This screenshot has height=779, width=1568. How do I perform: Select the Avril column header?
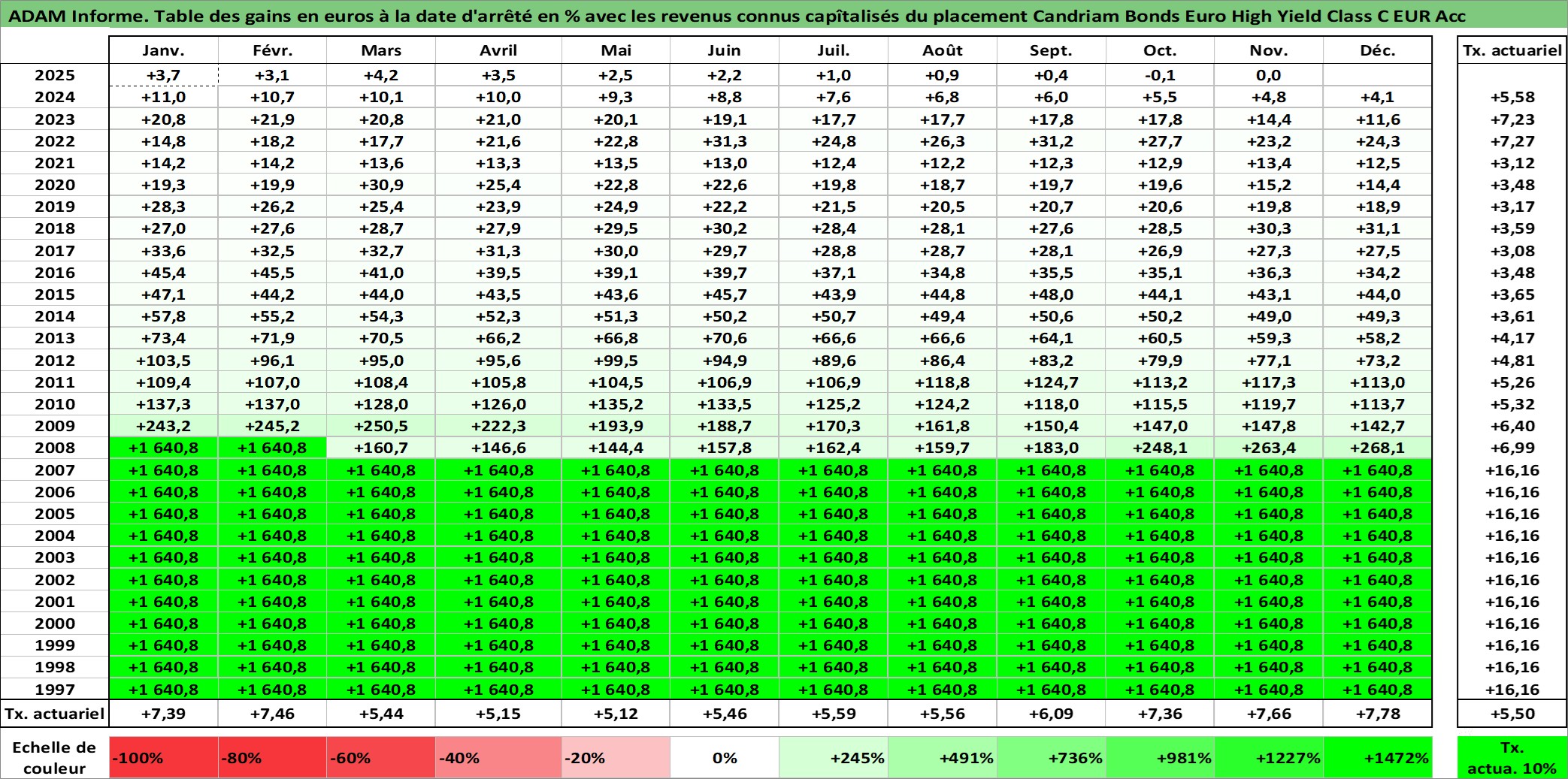point(498,50)
